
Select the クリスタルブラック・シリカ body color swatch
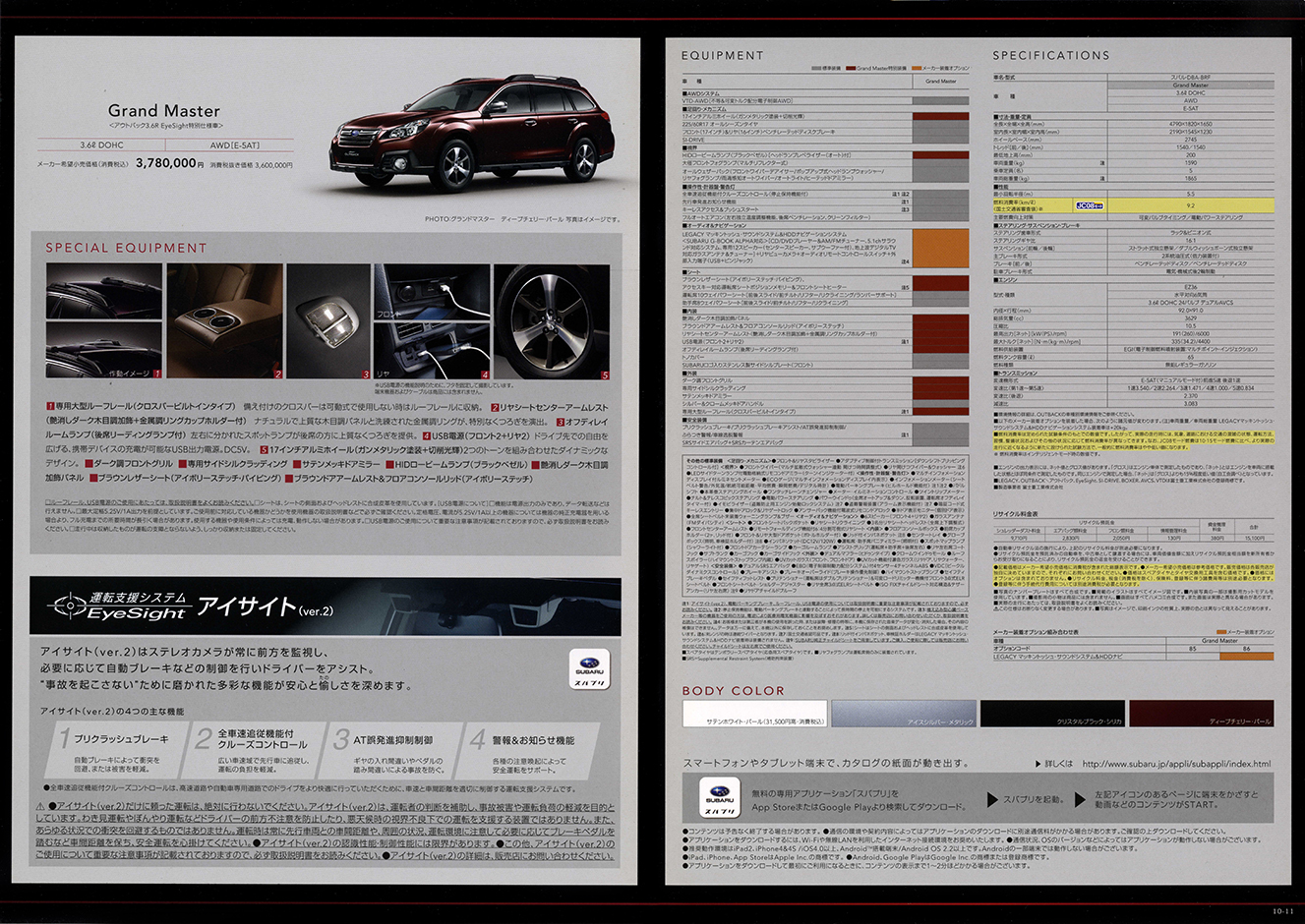click(x=1053, y=713)
